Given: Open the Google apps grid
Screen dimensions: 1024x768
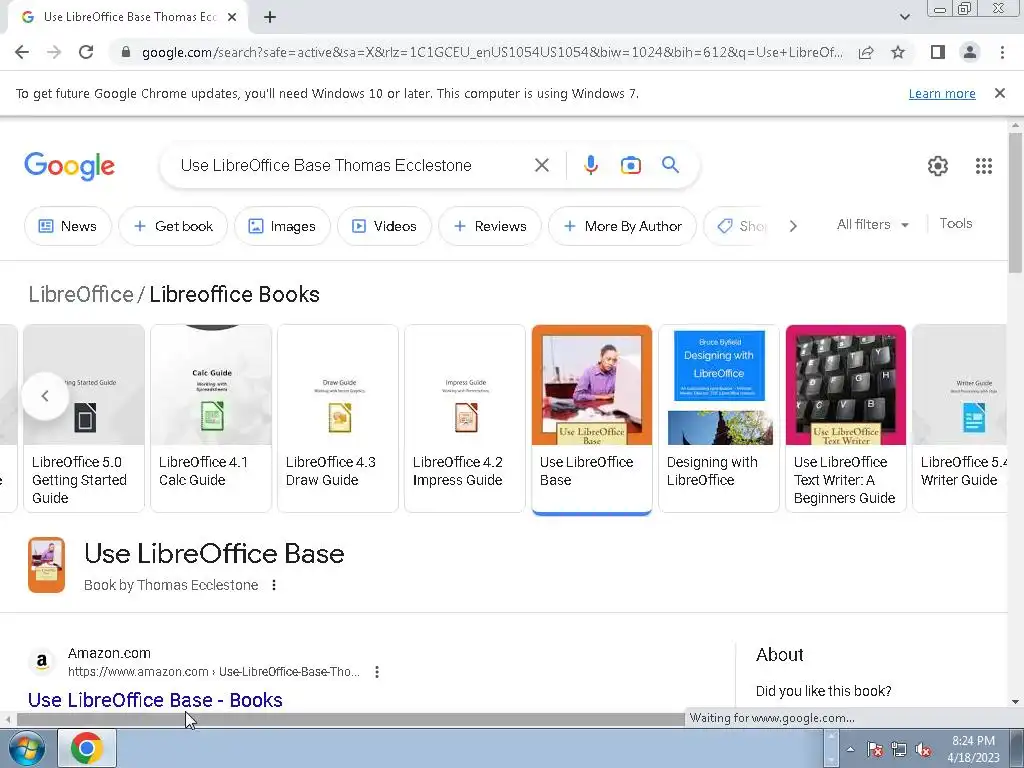Looking at the screenshot, I should pyautogui.click(x=984, y=166).
